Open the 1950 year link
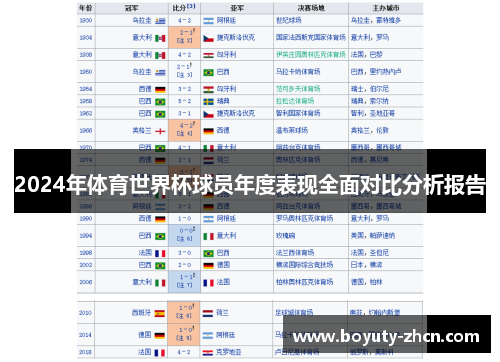500x362 pixels. (x=86, y=72)
